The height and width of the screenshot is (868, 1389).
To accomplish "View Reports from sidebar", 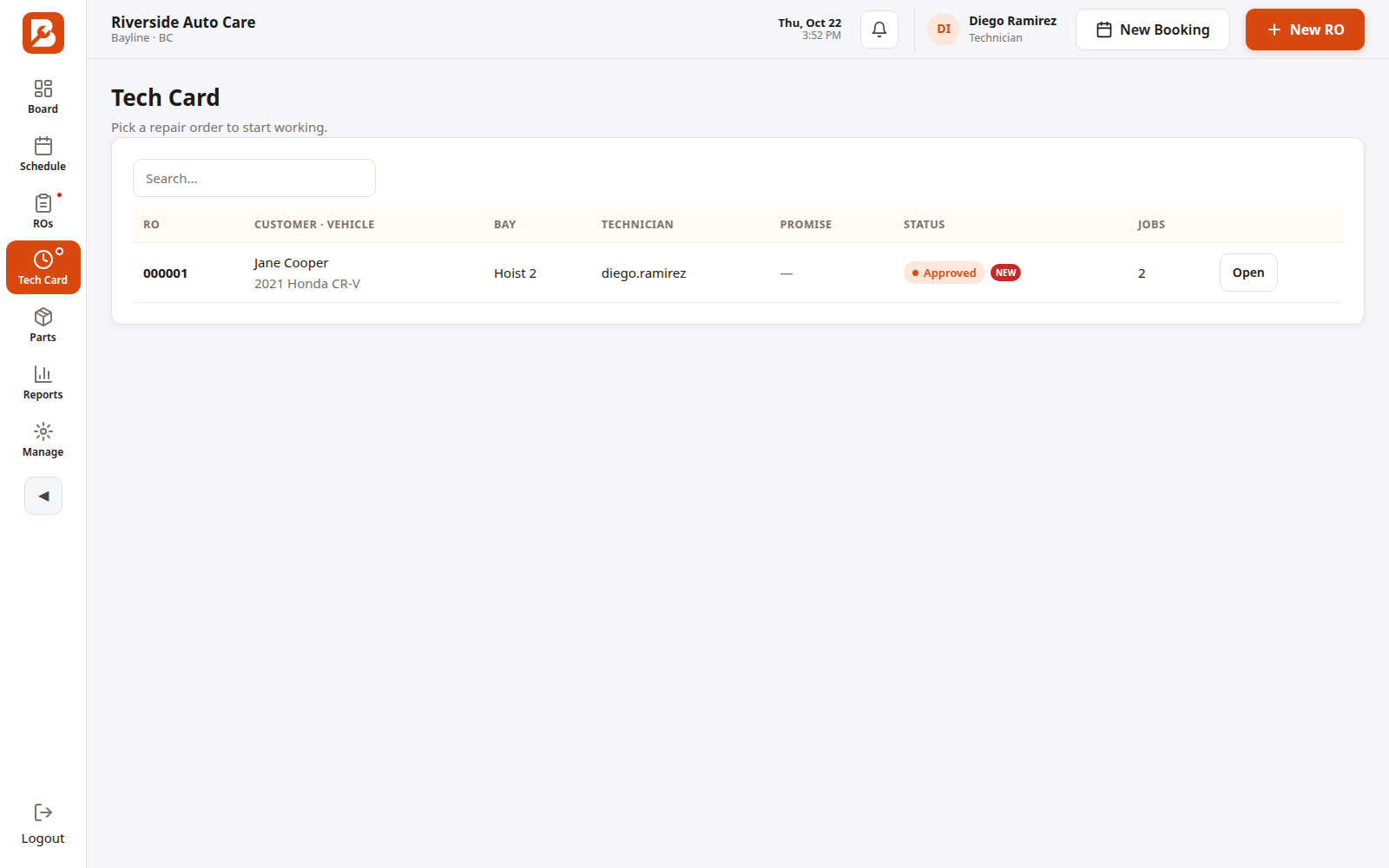I will click(43, 382).
